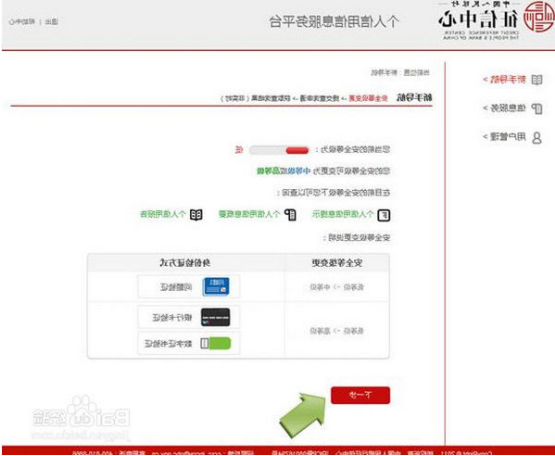Select the 提交查询申请 breadcrumb step
Screen dimensions: 555x456
[x=320, y=98]
